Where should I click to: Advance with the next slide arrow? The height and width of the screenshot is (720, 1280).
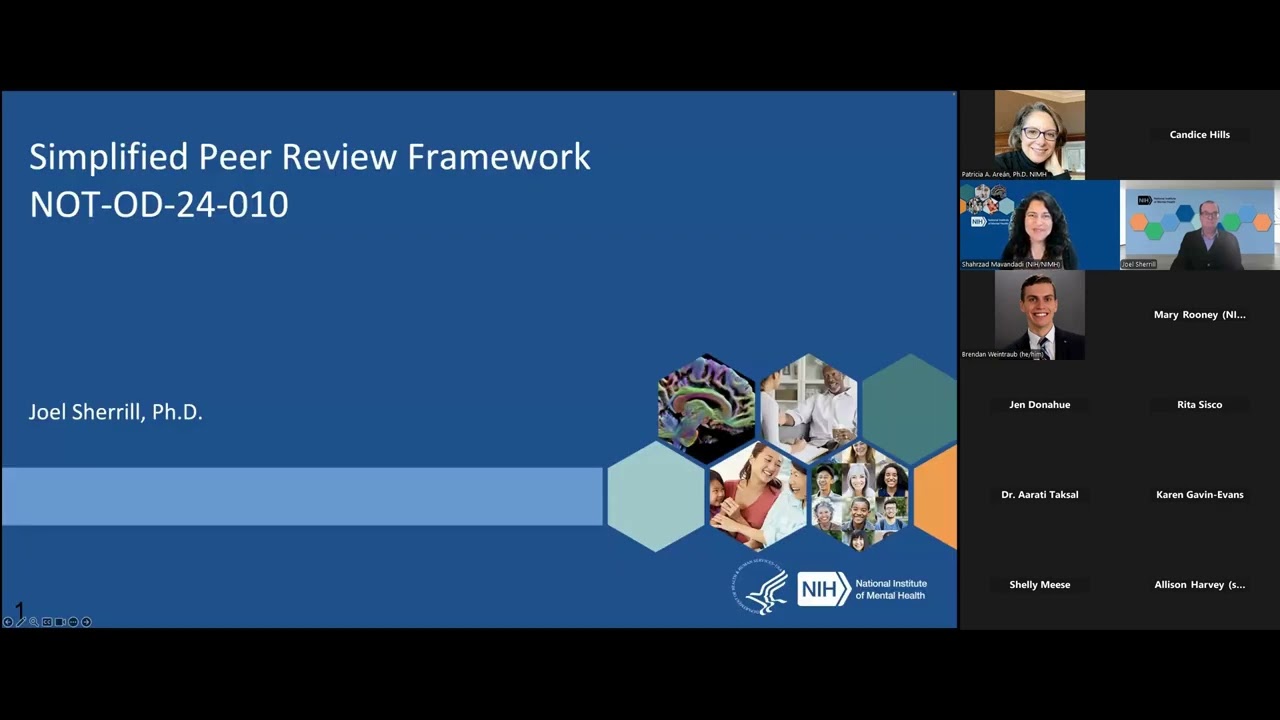[x=86, y=621]
